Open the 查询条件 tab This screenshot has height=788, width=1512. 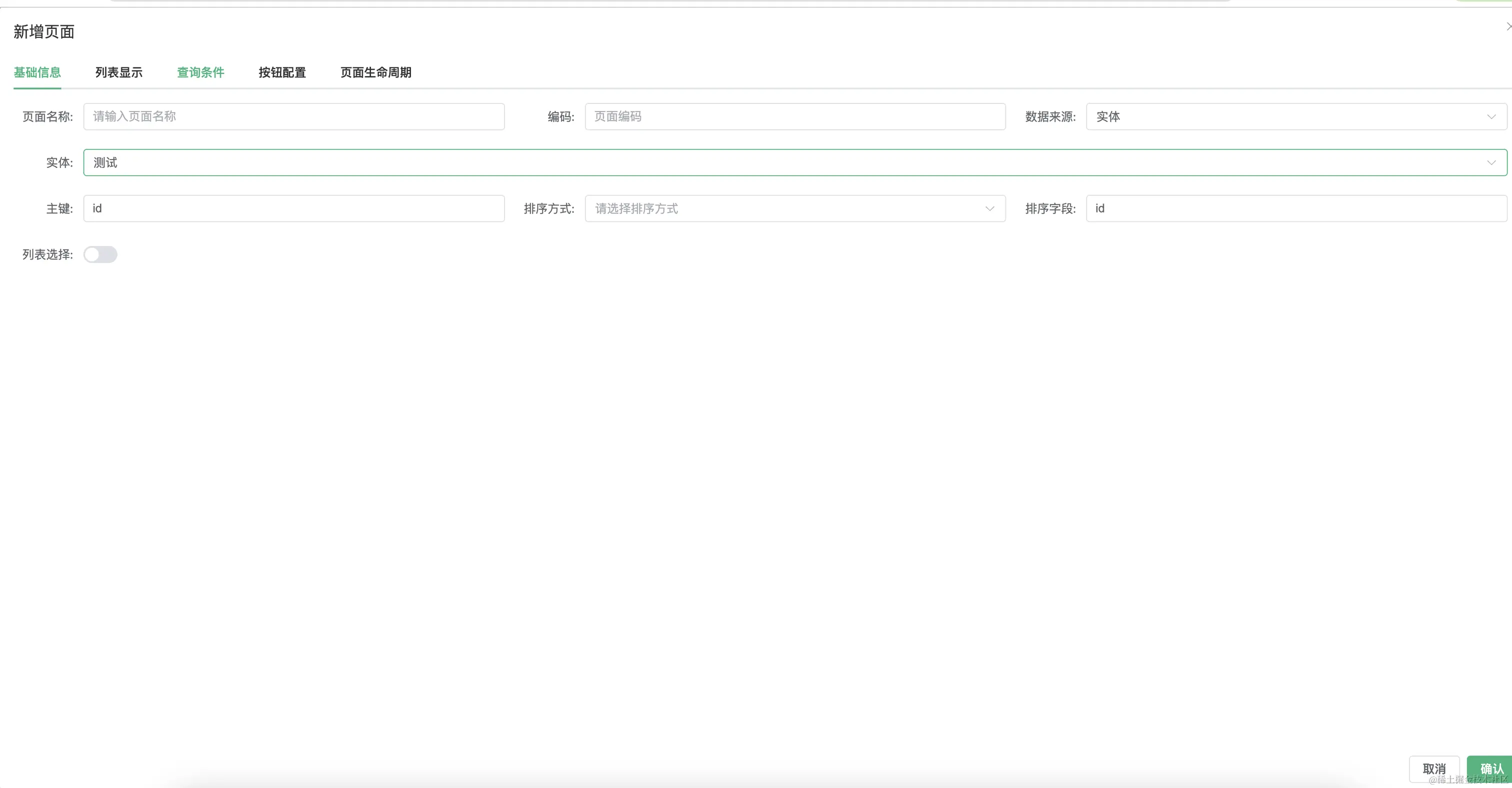point(200,72)
